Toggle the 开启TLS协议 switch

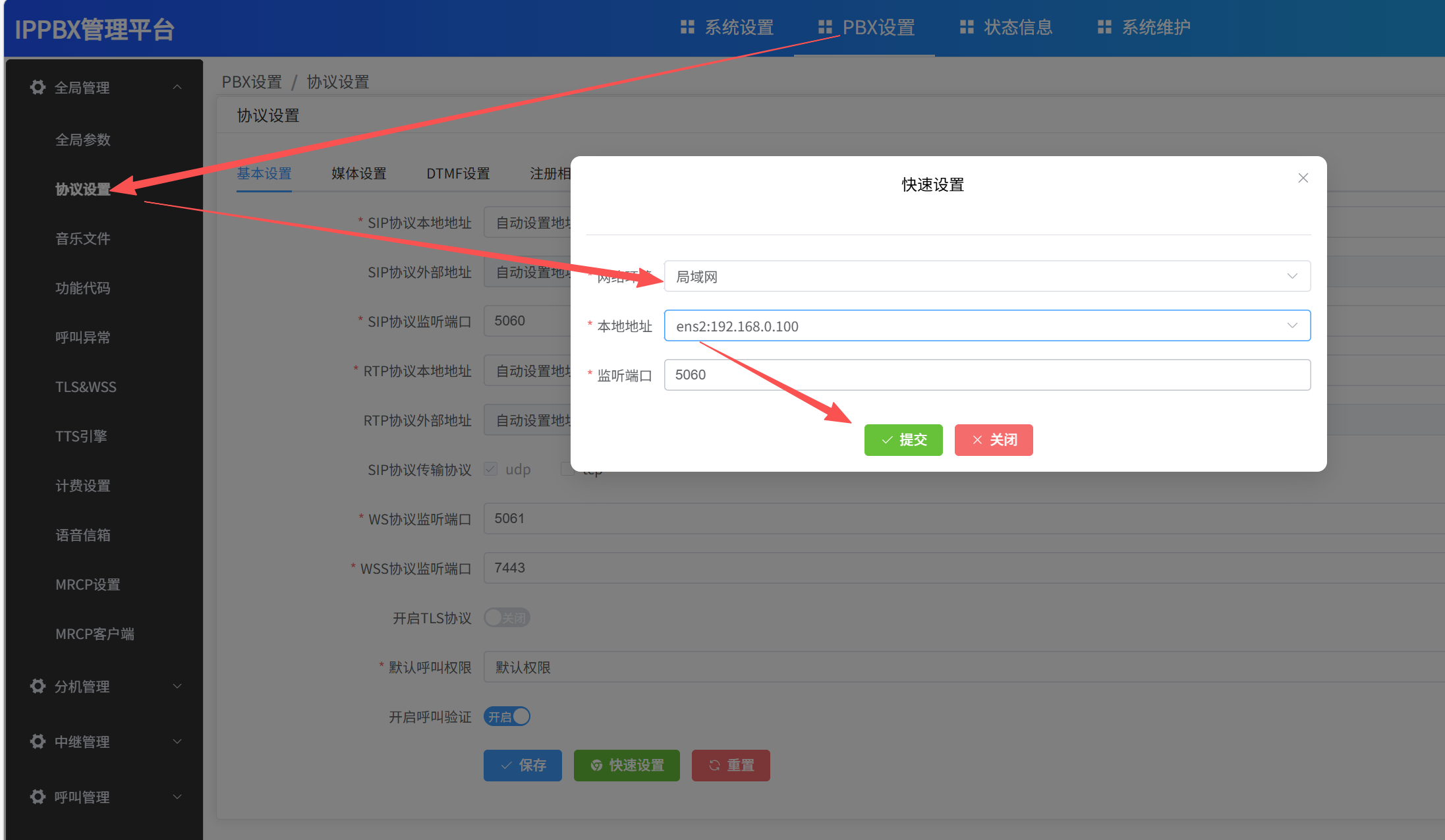pyautogui.click(x=507, y=617)
